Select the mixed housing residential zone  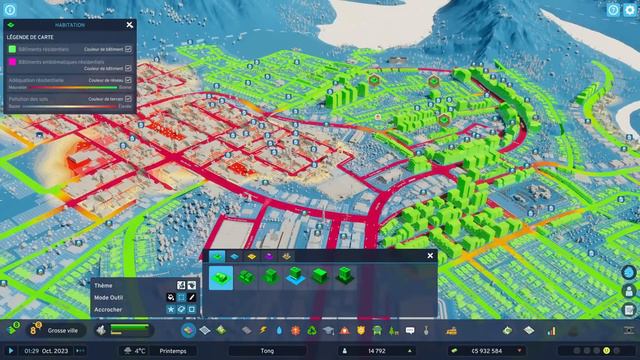pos(295,277)
